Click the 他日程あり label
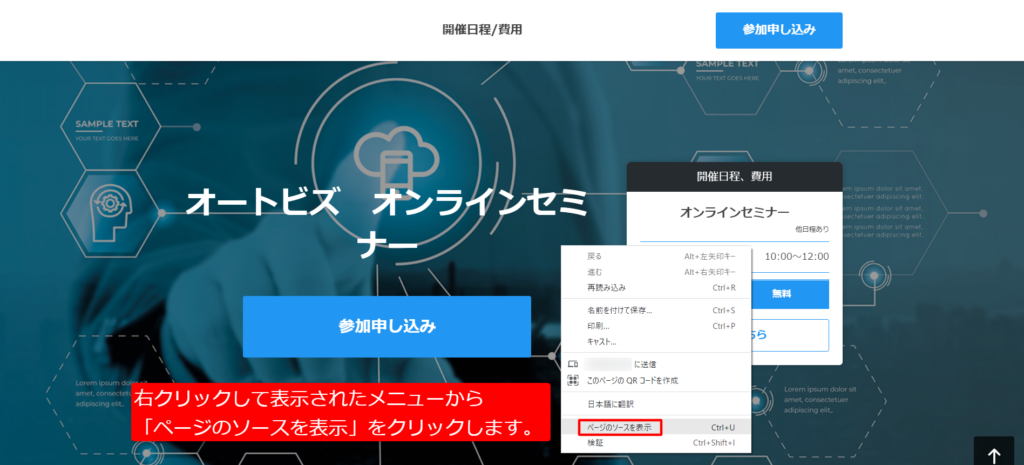The height and width of the screenshot is (465, 1024). click(812, 229)
